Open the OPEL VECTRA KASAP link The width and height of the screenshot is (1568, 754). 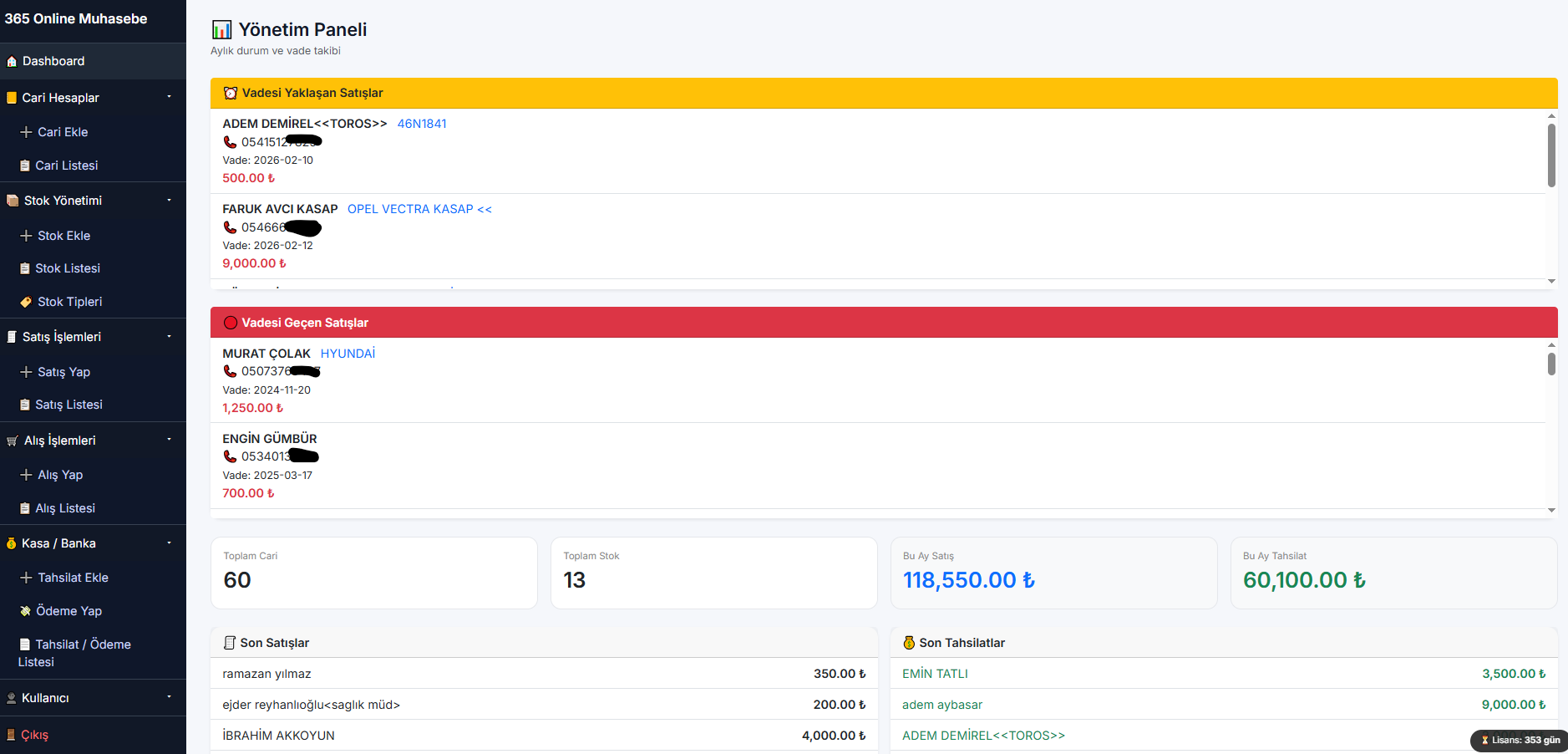click(419, 209)
